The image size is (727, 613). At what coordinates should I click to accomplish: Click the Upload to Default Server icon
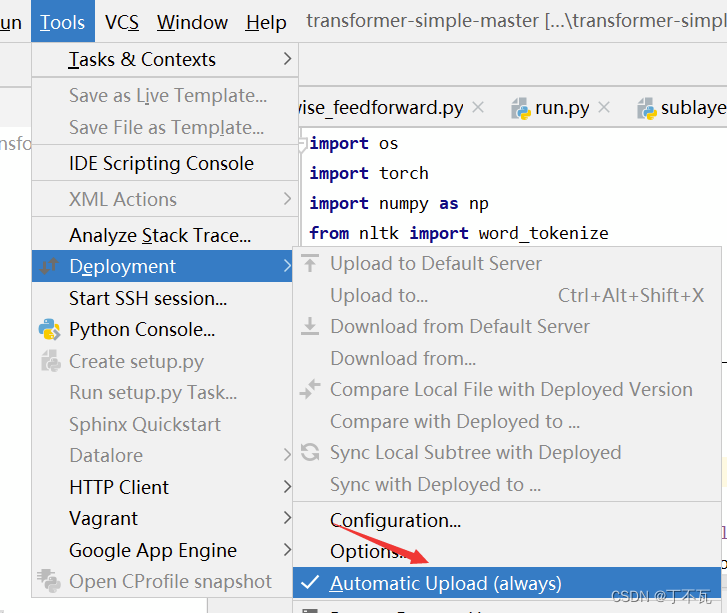tap(310, 264)
